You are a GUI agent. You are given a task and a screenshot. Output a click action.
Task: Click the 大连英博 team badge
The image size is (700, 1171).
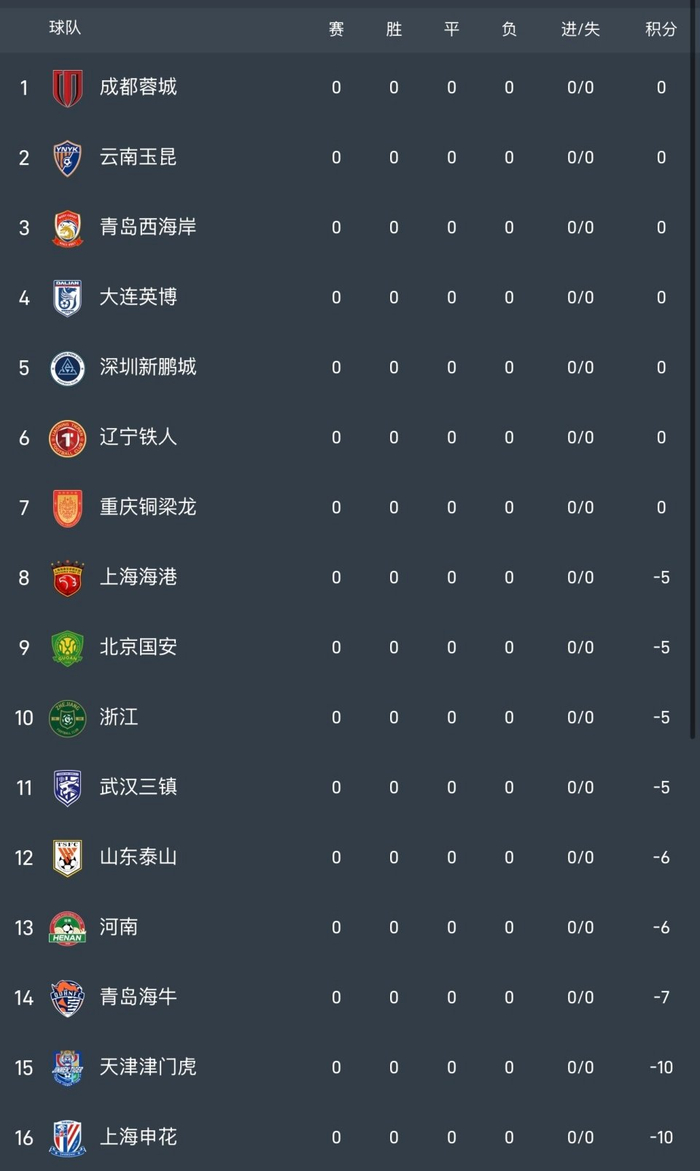click(67, 298)
